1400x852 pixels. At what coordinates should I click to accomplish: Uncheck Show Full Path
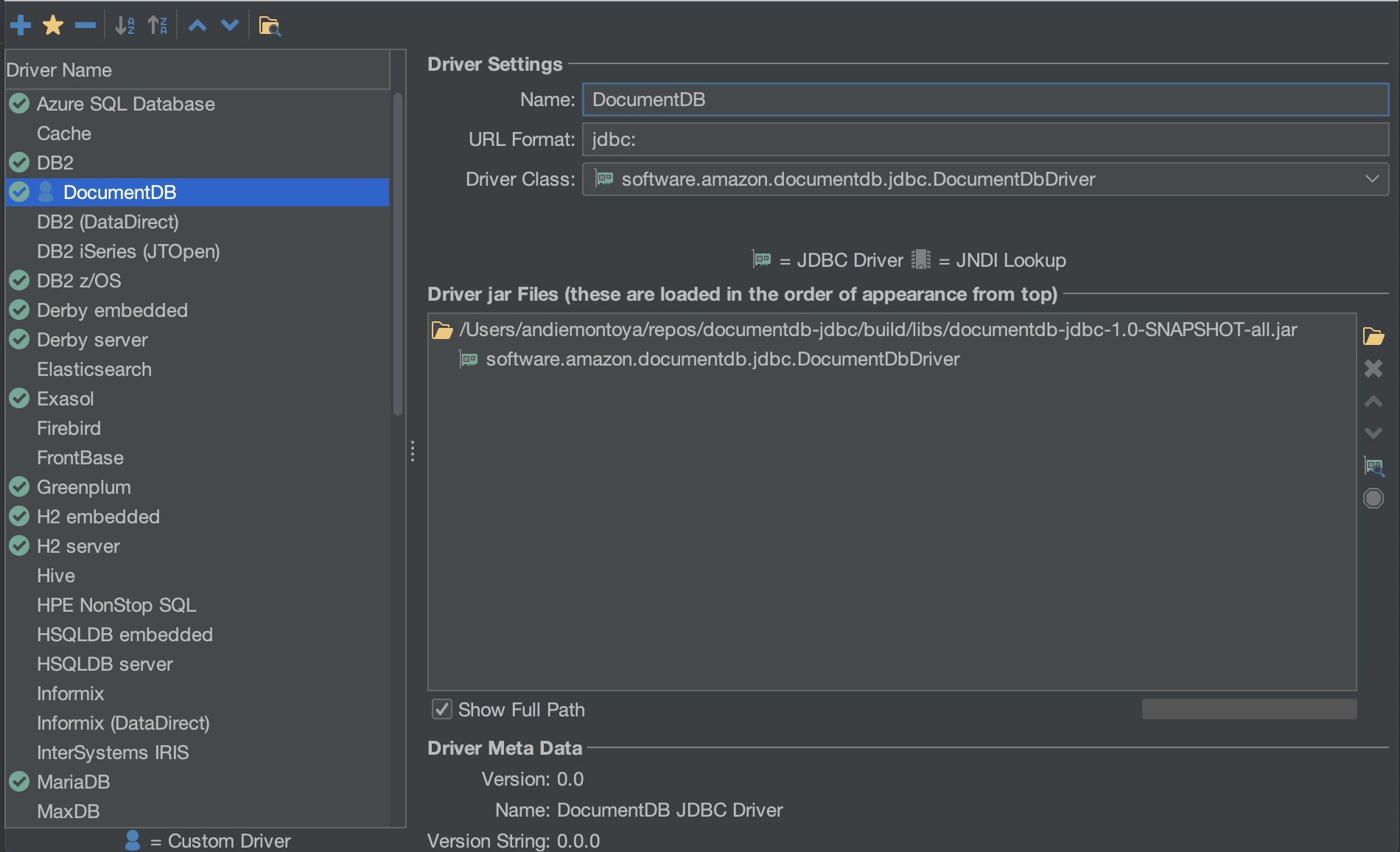(x=441, y=709)
